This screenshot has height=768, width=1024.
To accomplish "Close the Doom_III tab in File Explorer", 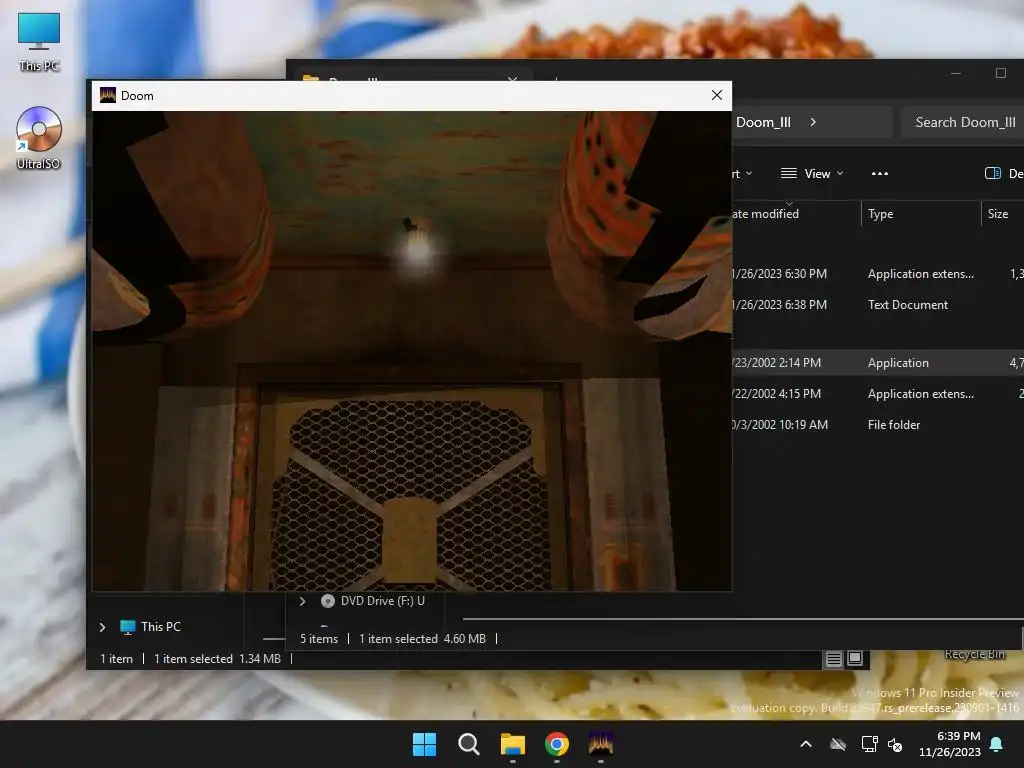I will point(513,79).
